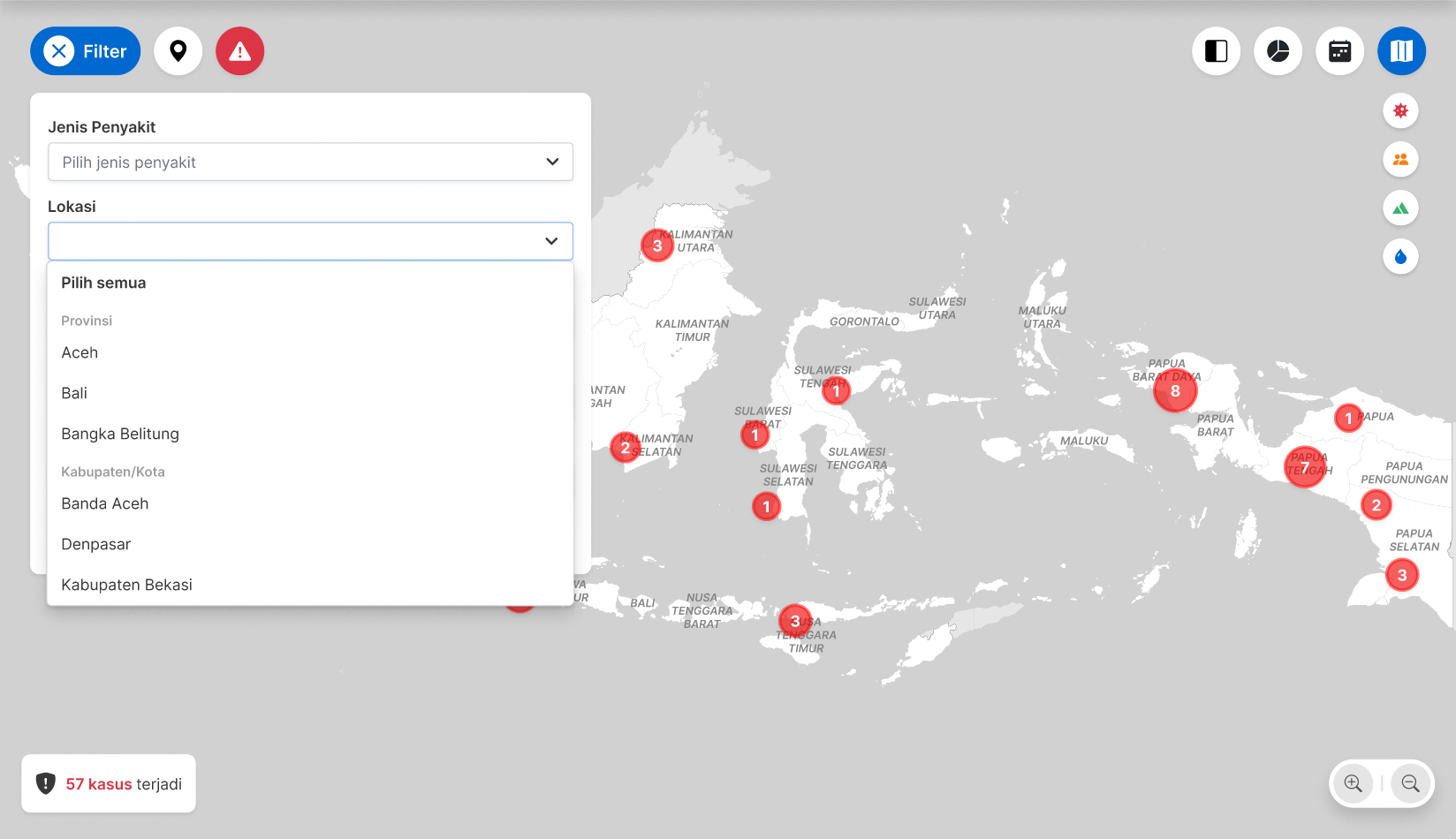
Task: Click the zoom in magnifier icon
Action: point(1353,783)
